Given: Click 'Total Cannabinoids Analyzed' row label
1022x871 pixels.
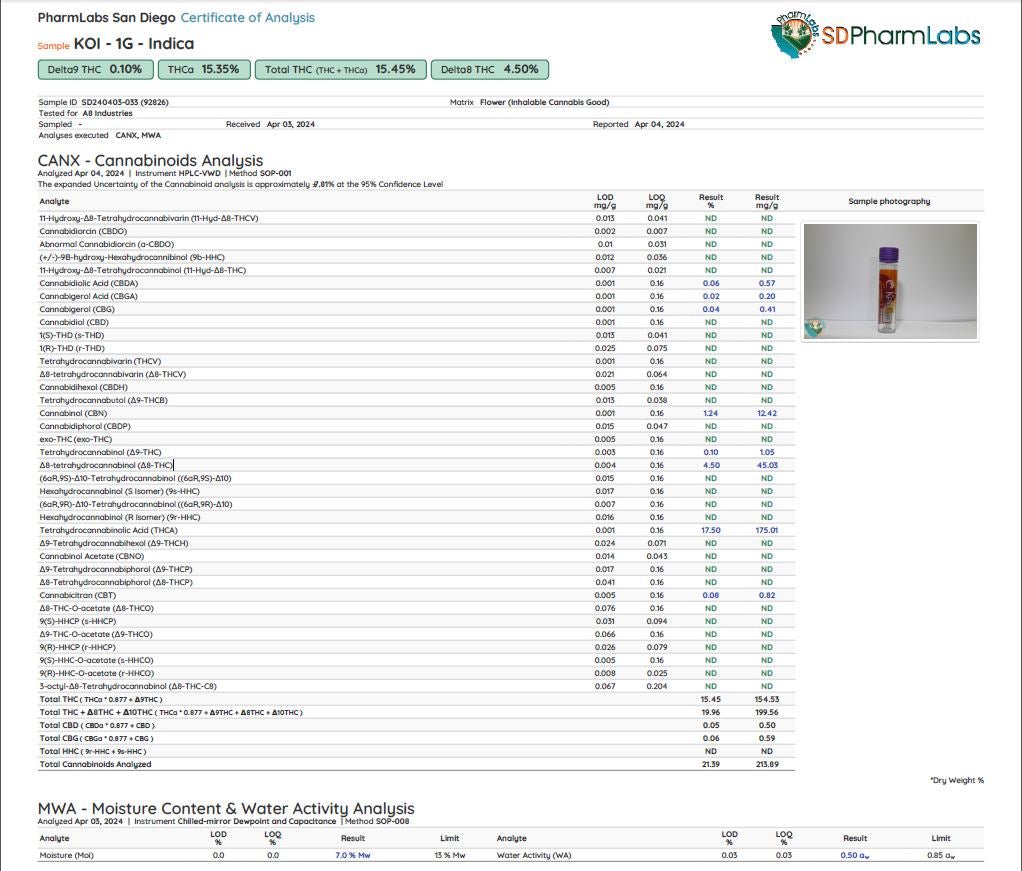Looking at the screenshot, I should (95, 764).
